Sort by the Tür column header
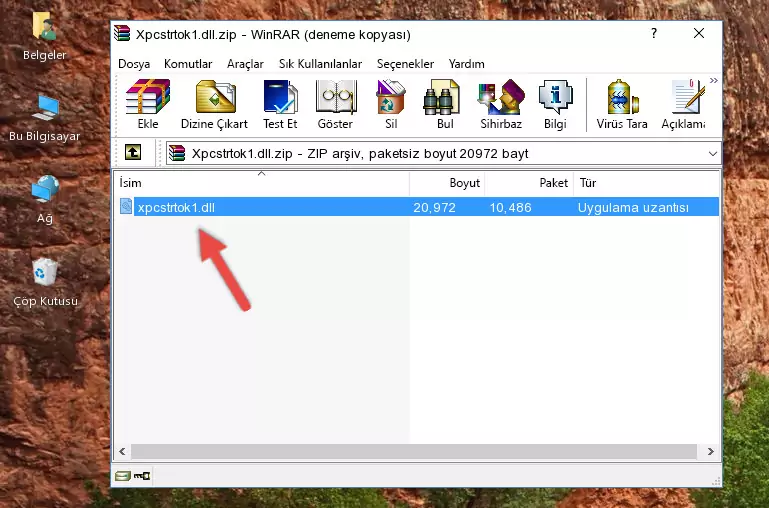769x508 pixels. (x=646, y=183)
